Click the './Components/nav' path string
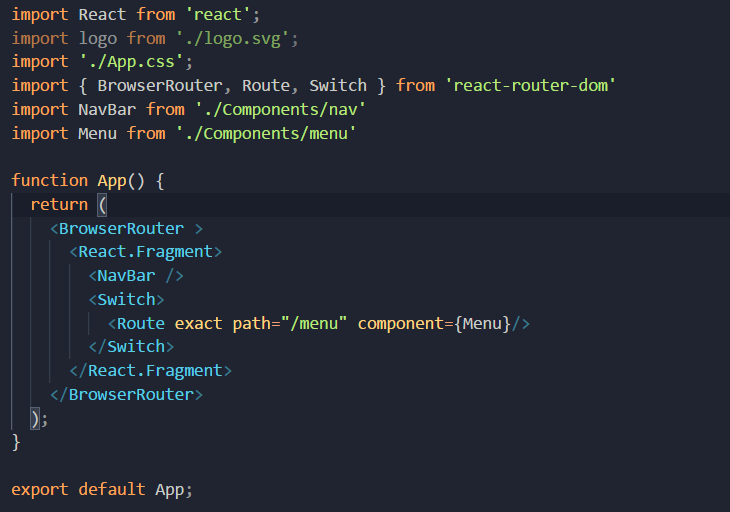The height and width of the screenshot is (512, 730). (281, 110)
